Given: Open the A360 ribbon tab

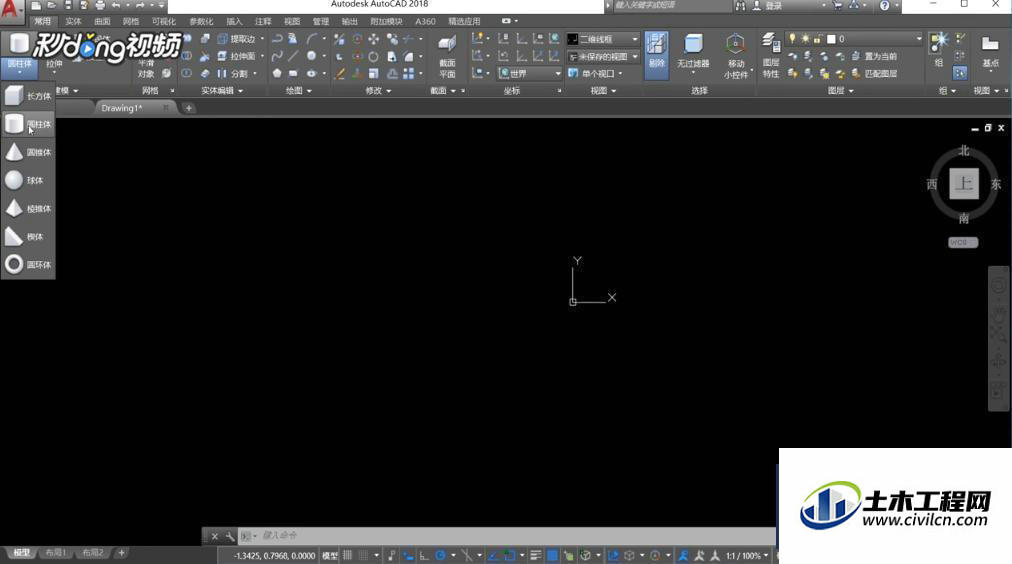Looking at the screenshot, I should (425, 21).
